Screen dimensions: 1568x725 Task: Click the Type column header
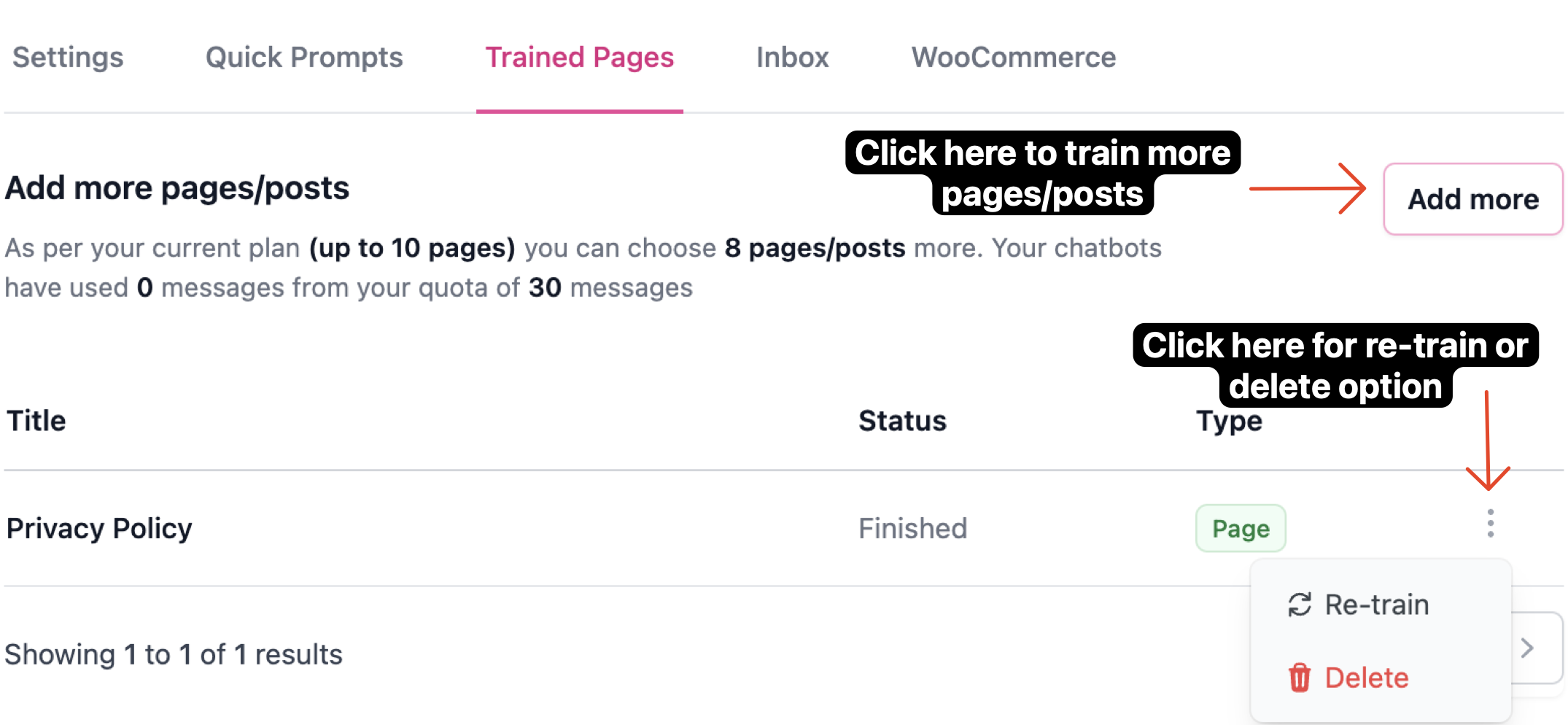click(x=1228, y=420)
